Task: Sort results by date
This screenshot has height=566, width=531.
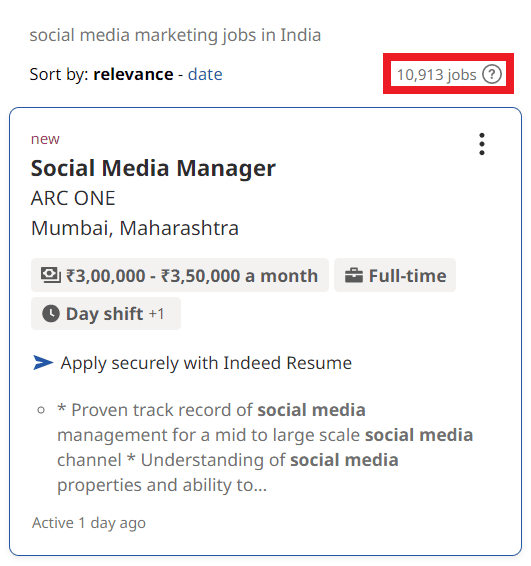Action: click(205, 74)
